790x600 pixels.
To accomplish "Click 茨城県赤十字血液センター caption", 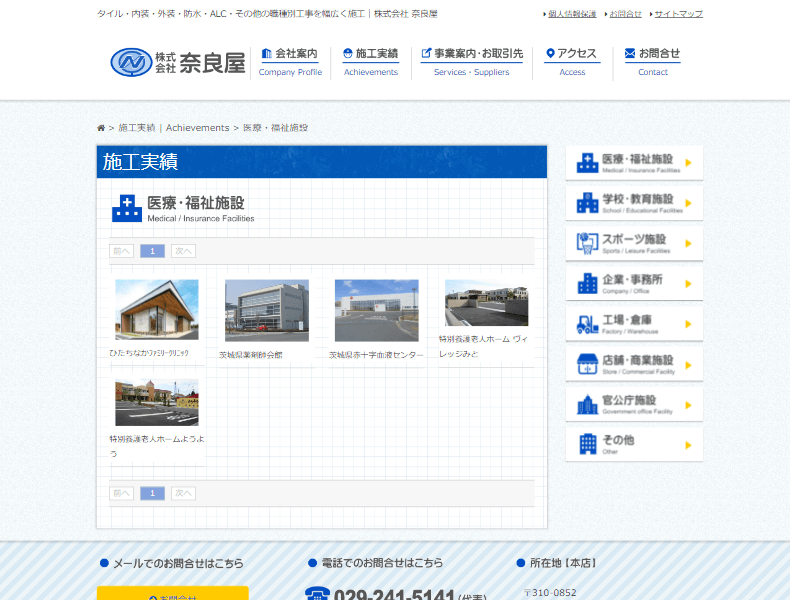I will click(x=376, y=355).
